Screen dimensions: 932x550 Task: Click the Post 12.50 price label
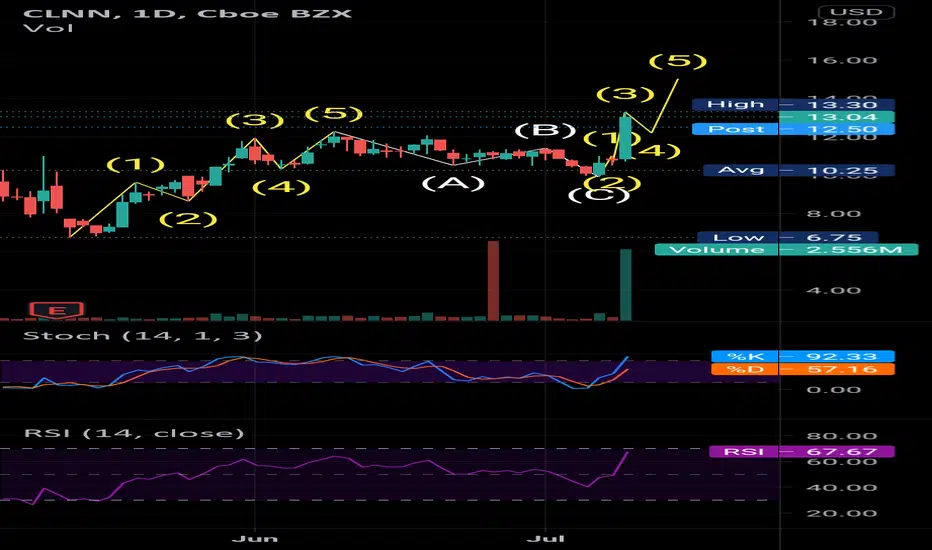793,129
